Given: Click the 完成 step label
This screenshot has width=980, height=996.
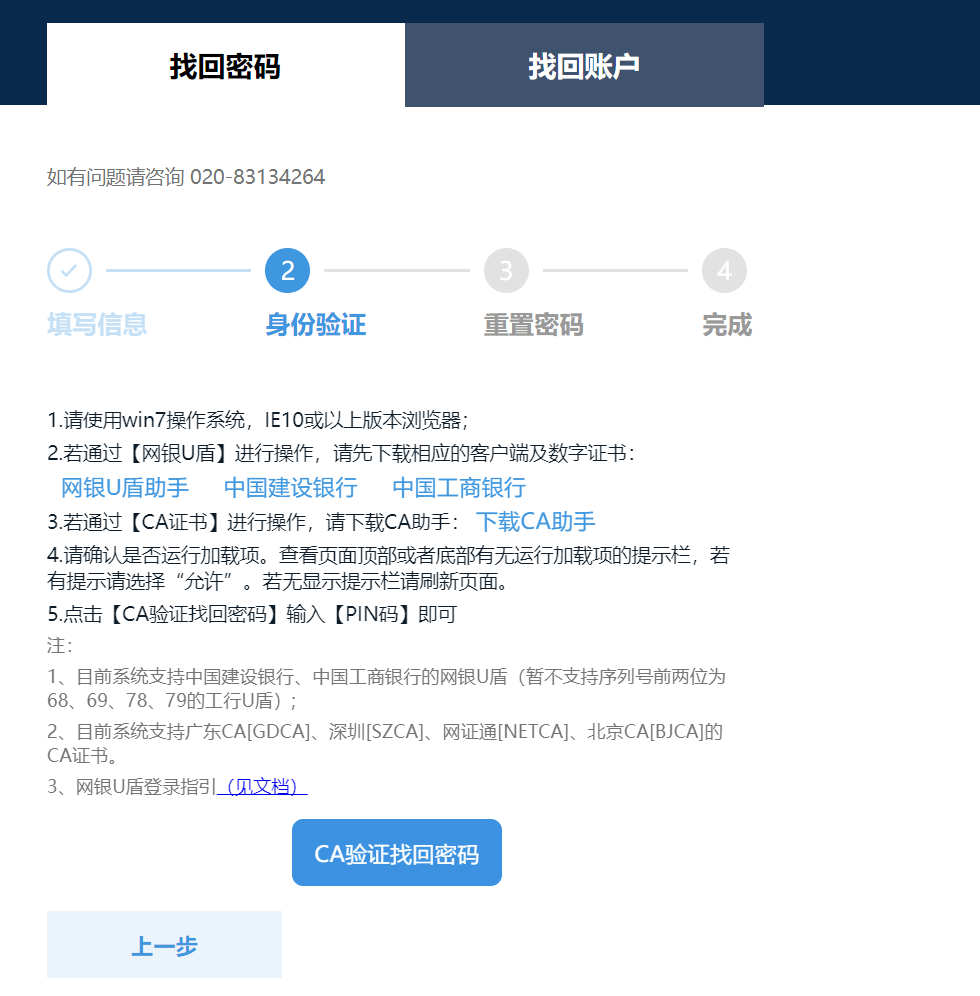Looking at the screenshot, I should coord(727,325).
